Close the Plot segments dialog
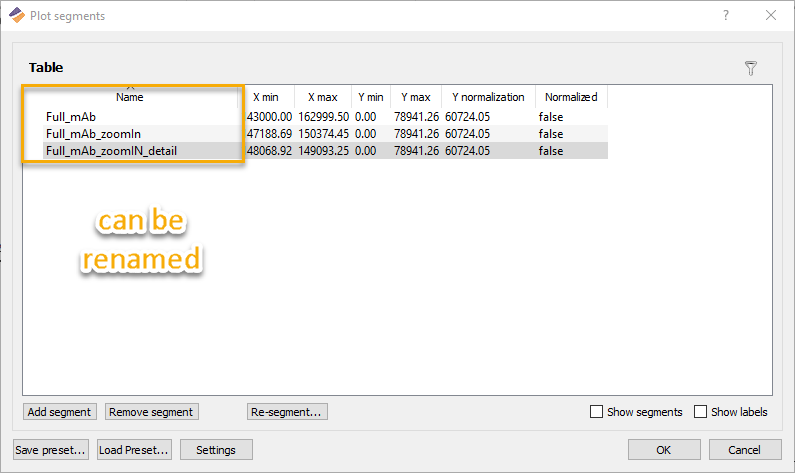Screen dimensions: 795x473 [771, 15]
